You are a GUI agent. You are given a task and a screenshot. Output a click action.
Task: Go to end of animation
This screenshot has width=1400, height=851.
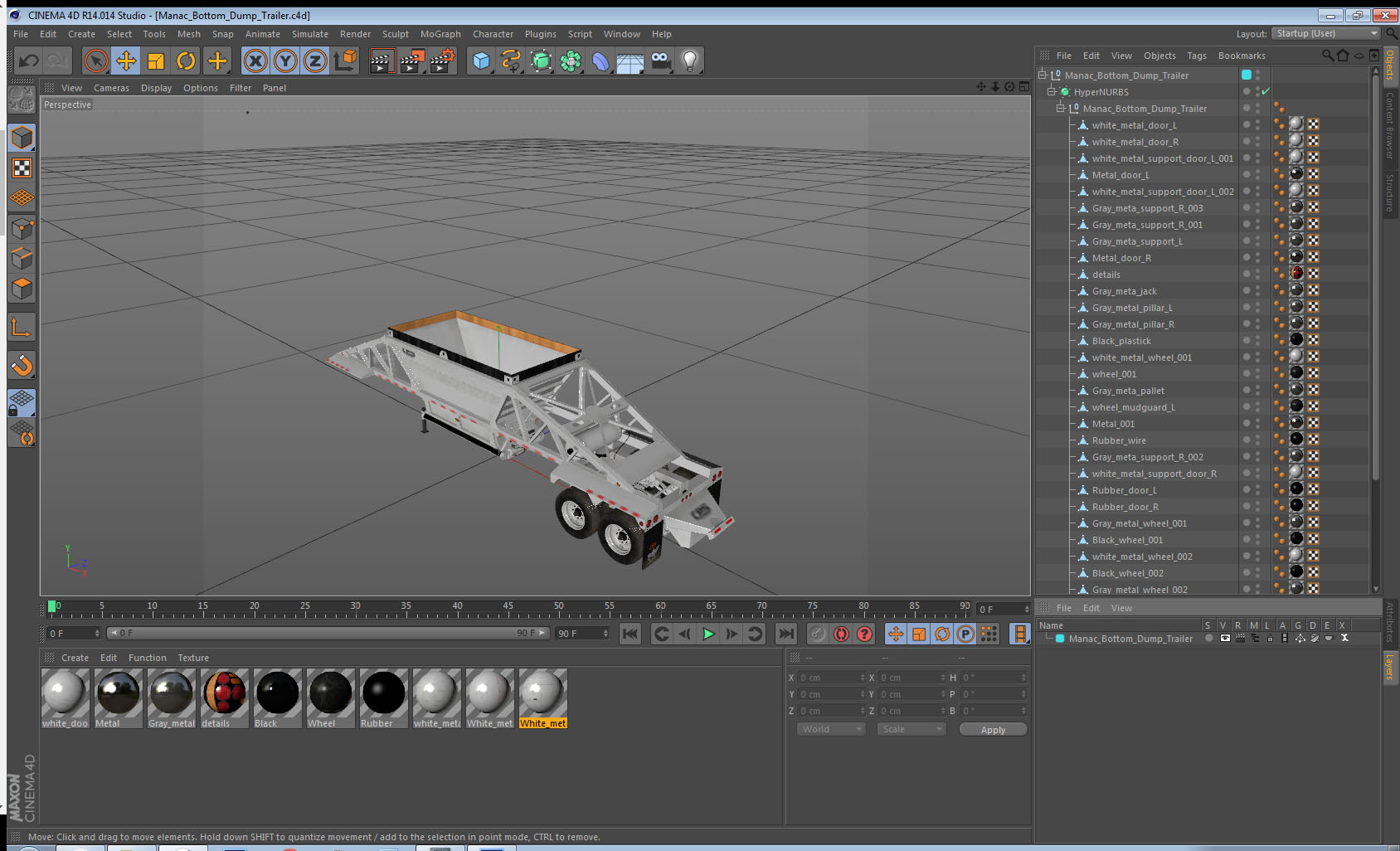point(785,634)
